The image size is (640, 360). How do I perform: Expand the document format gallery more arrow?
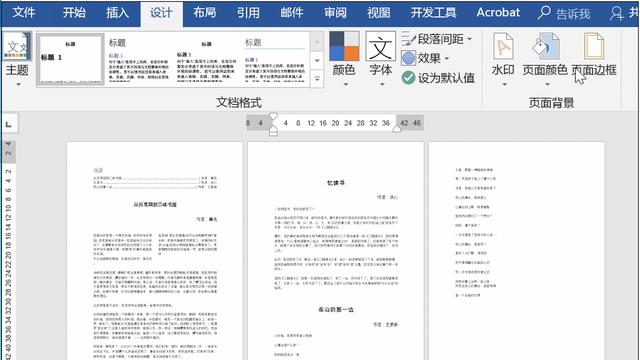(x=317, y=79)
